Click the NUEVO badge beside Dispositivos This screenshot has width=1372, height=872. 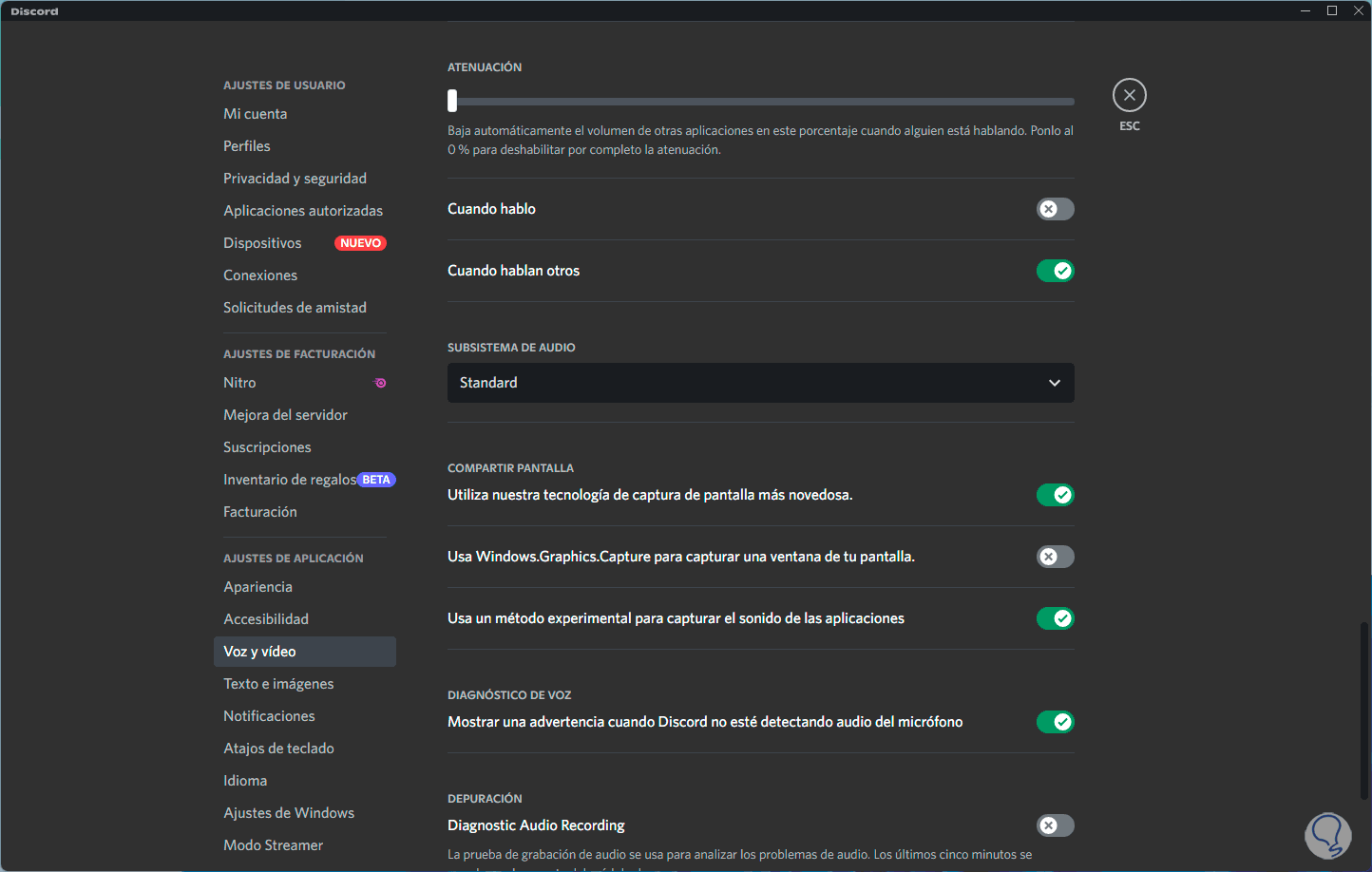point(360,243)
